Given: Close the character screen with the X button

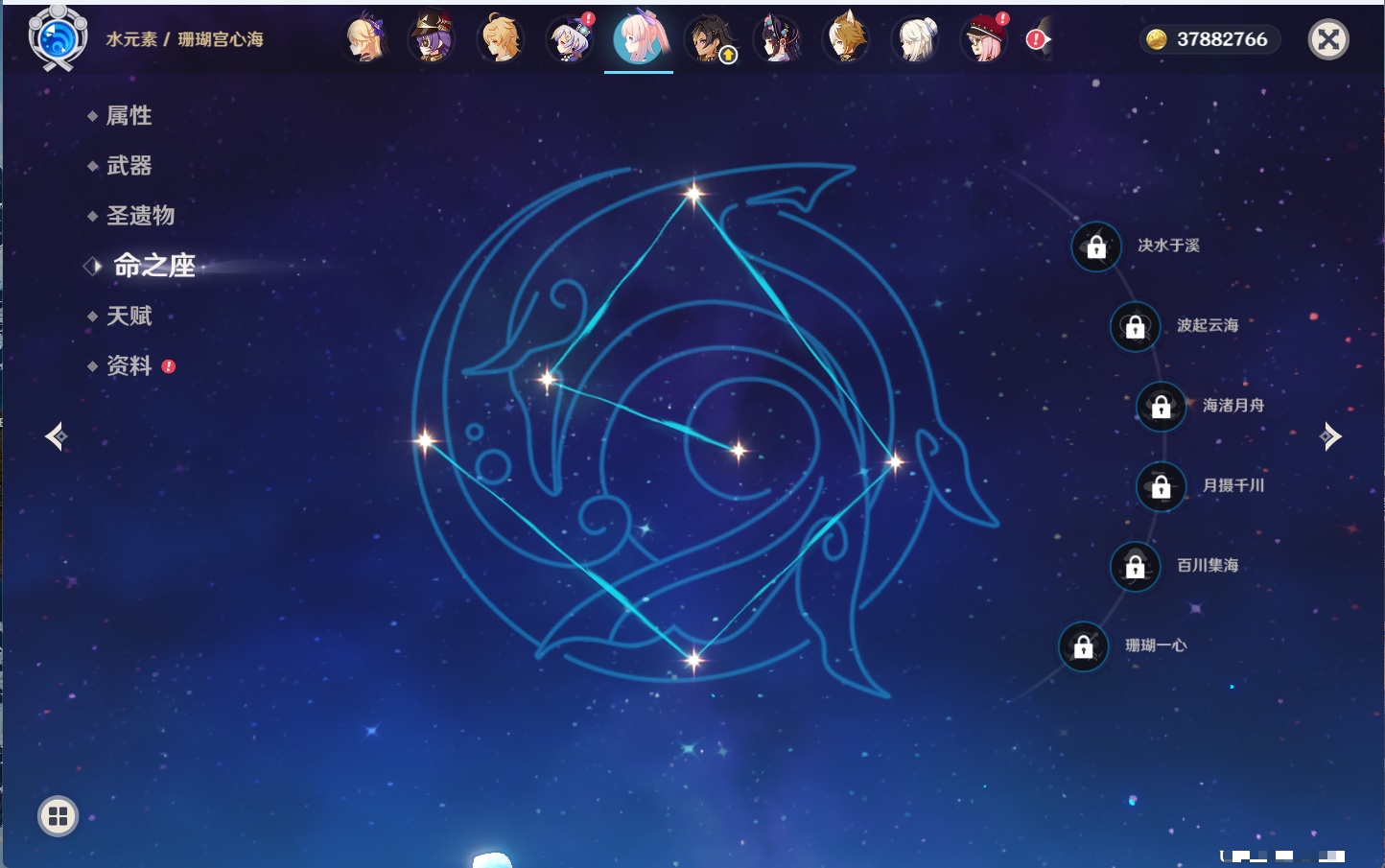Looking at the screenshot, I should point(1328,39).
